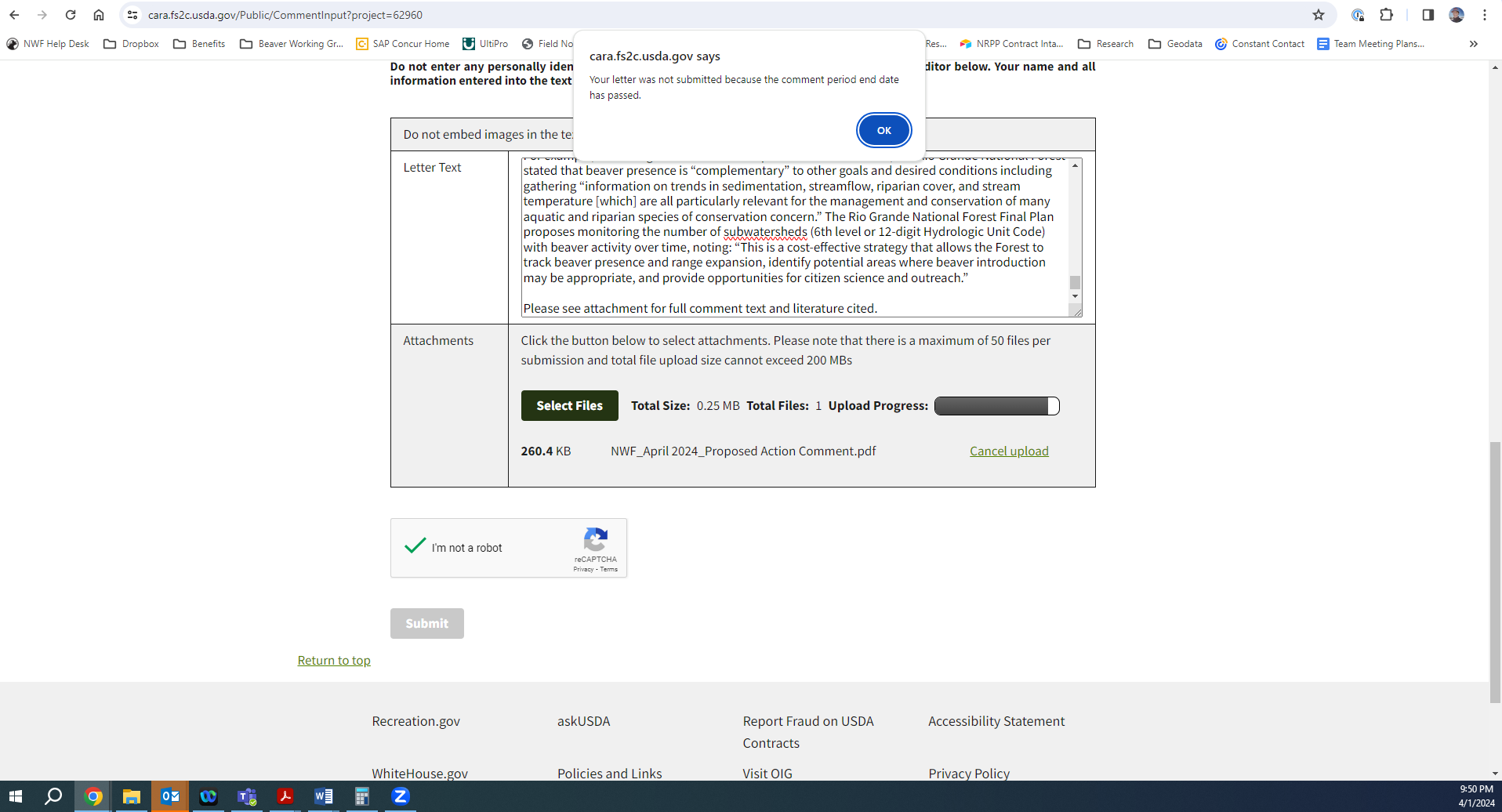Screen dimensions: 1502x812
Task: Open Constant Contact bookmark
Action: (1260, 44)
